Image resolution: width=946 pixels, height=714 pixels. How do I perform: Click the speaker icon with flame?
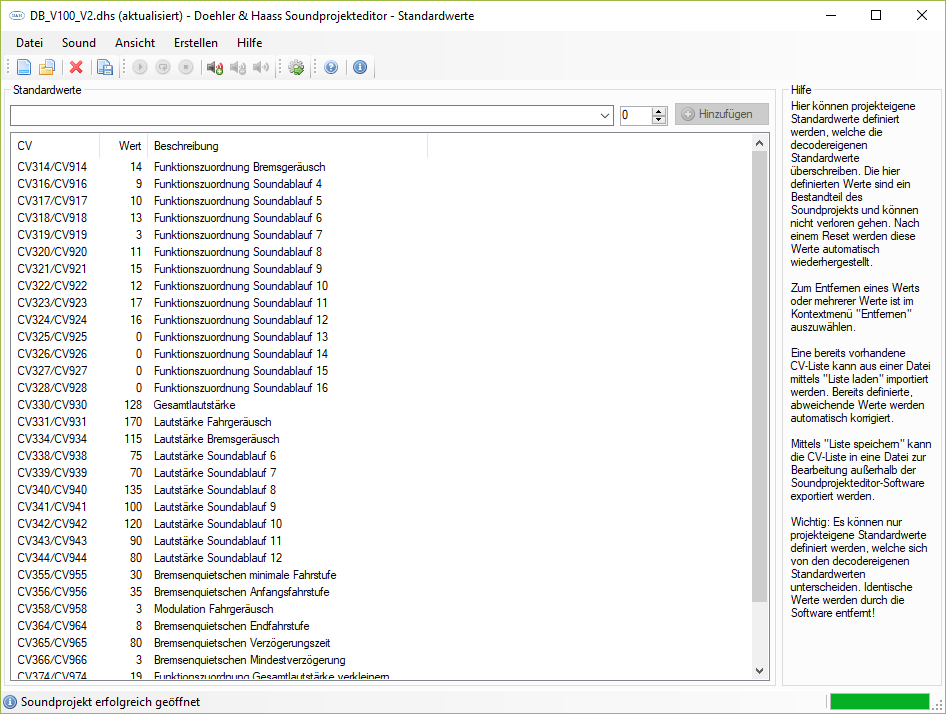point(215,67)
